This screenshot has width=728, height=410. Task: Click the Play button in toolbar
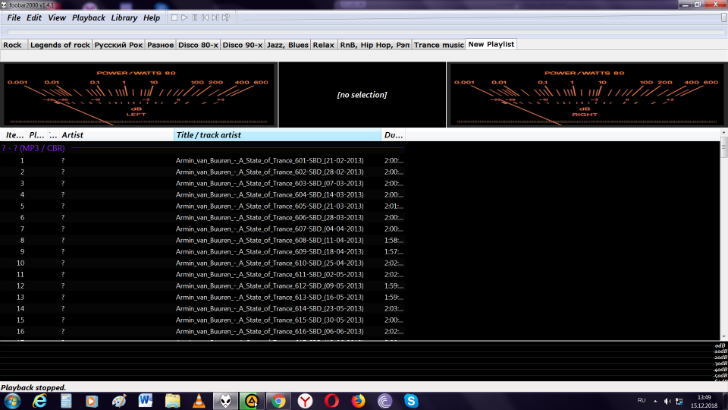[184, 18]
